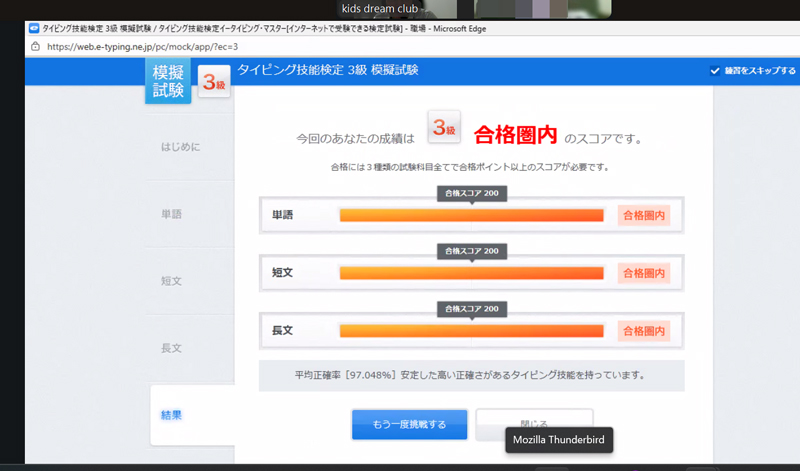
Task: Click the 合格圏内 label in 単語 row
Action: point(643,215)
